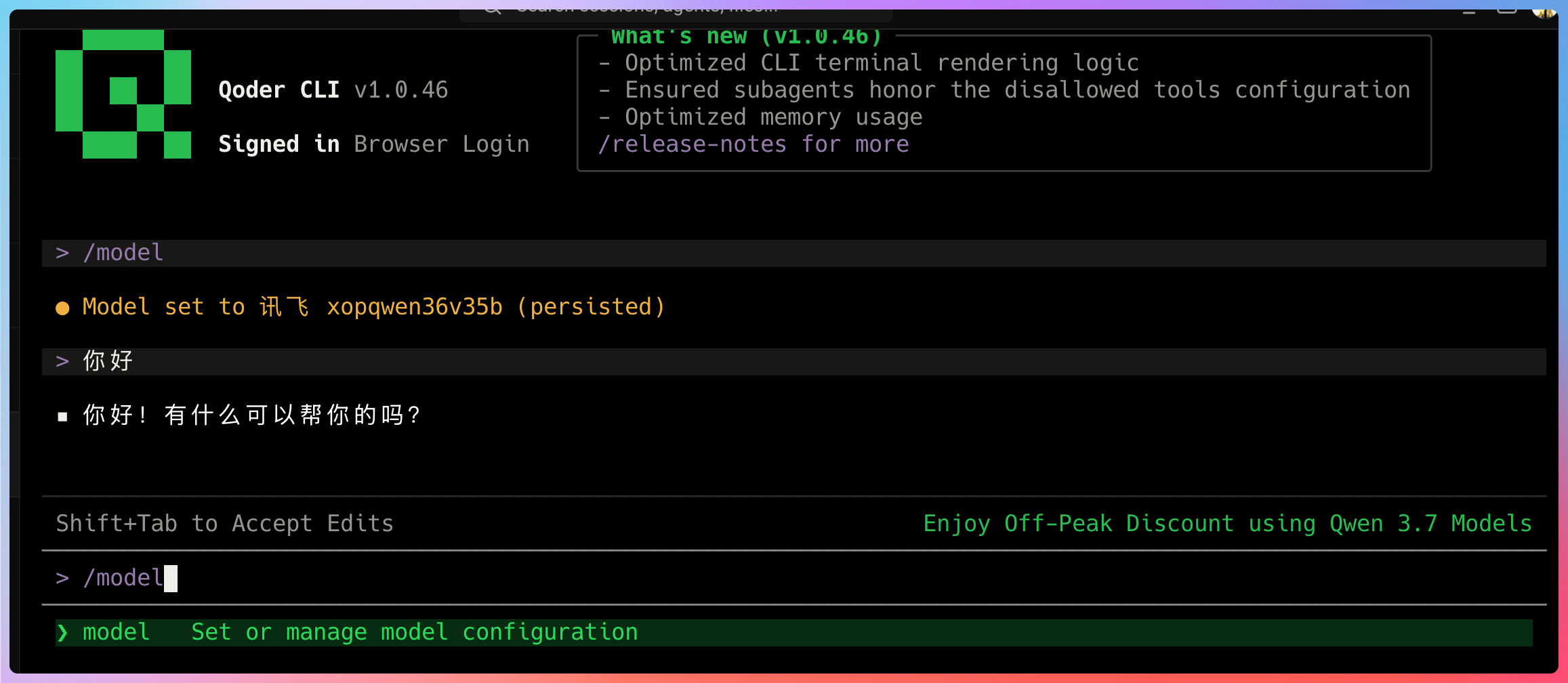This screenshot has height=683, width=1568.
Task: Click the white square bullet before the 你好！ reply
Action: [62, 417]
